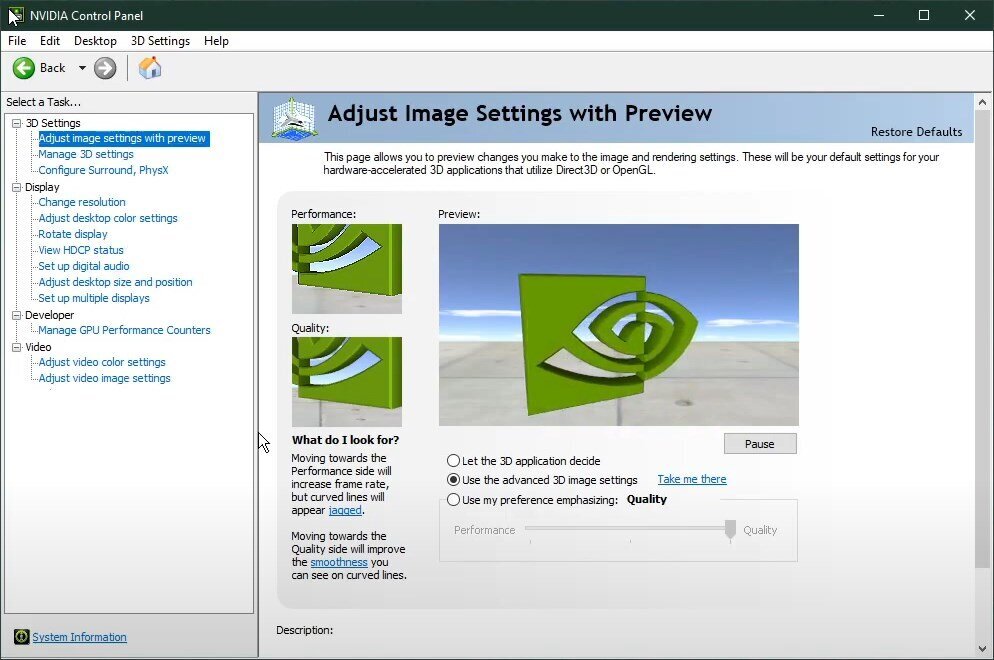Select Use the advanced 3D image settings
This screenshot has width=994, height=660.
tap(454, 480)
